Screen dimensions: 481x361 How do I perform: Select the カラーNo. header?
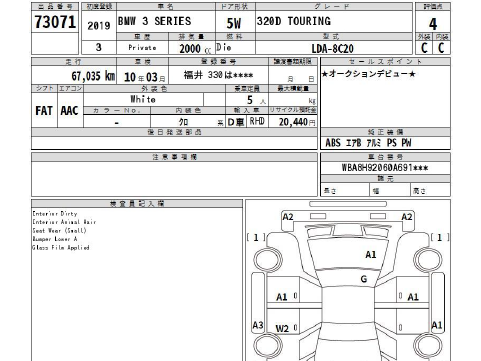(117, 110)
